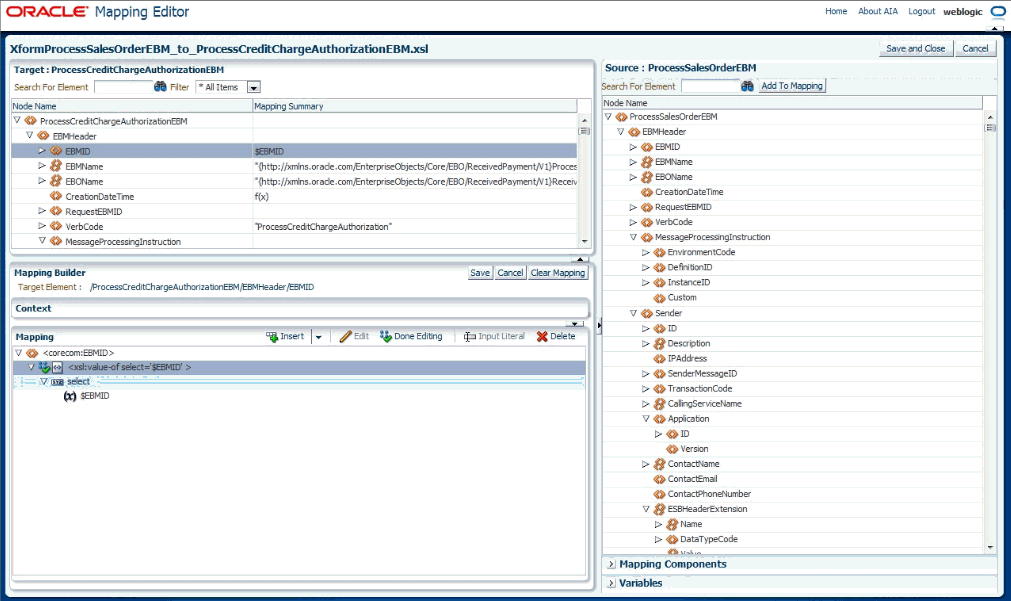Screen dimensions: 1011x601
Task: Expand RequestEBMID in the Target tree
Action: (x=42, y=211)
